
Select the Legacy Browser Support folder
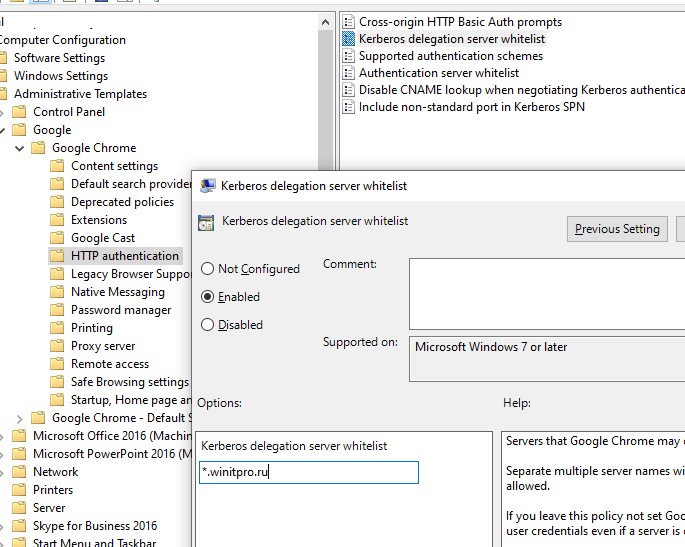click(131, 274)
